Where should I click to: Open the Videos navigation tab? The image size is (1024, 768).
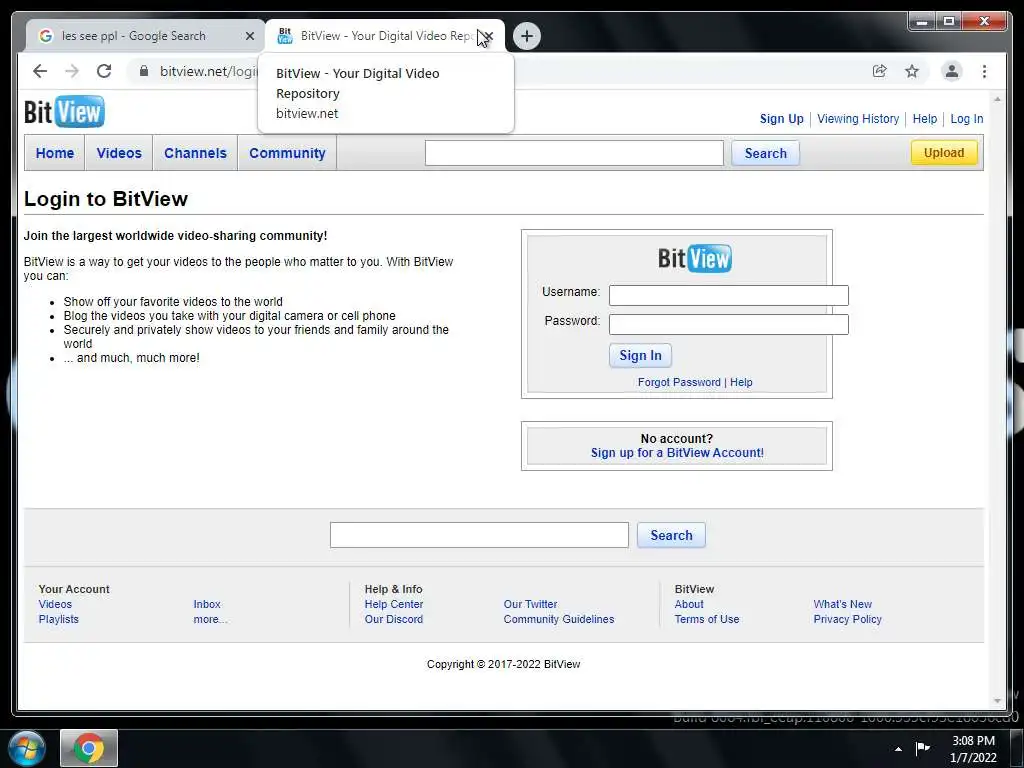tap(119, 153)
